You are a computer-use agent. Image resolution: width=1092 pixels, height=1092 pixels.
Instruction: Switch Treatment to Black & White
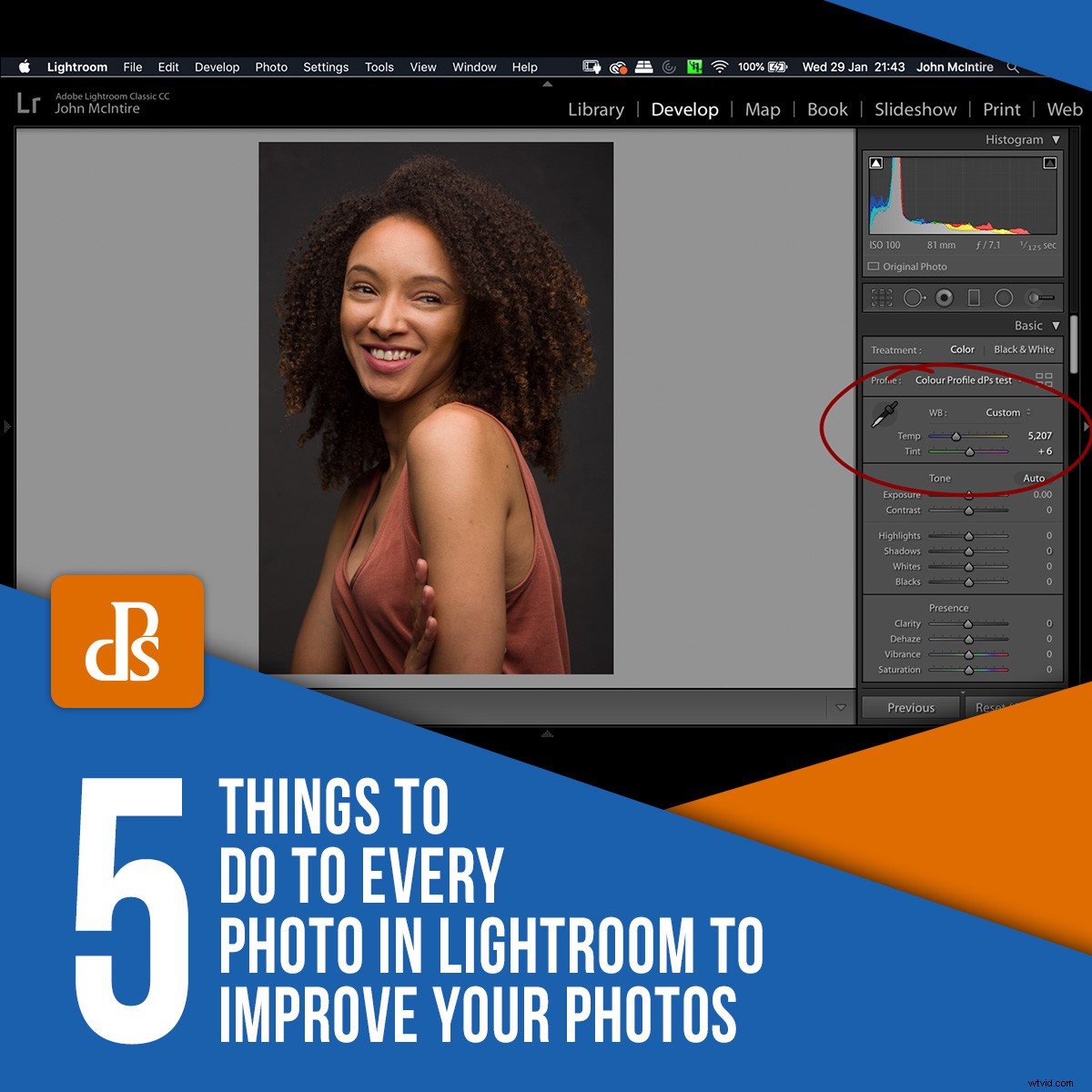(x=1024, y=349)
